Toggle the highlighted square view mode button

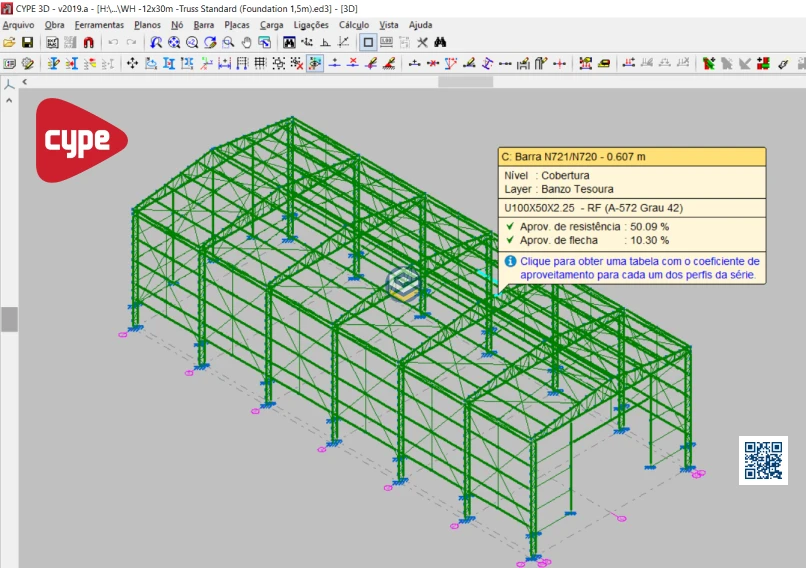pyautogui.click(x=368, y=43)
